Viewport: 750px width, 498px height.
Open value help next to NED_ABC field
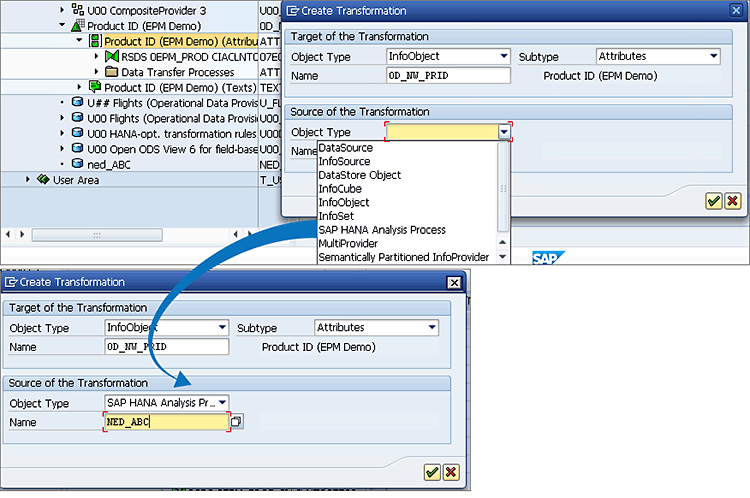pos(236,421)
